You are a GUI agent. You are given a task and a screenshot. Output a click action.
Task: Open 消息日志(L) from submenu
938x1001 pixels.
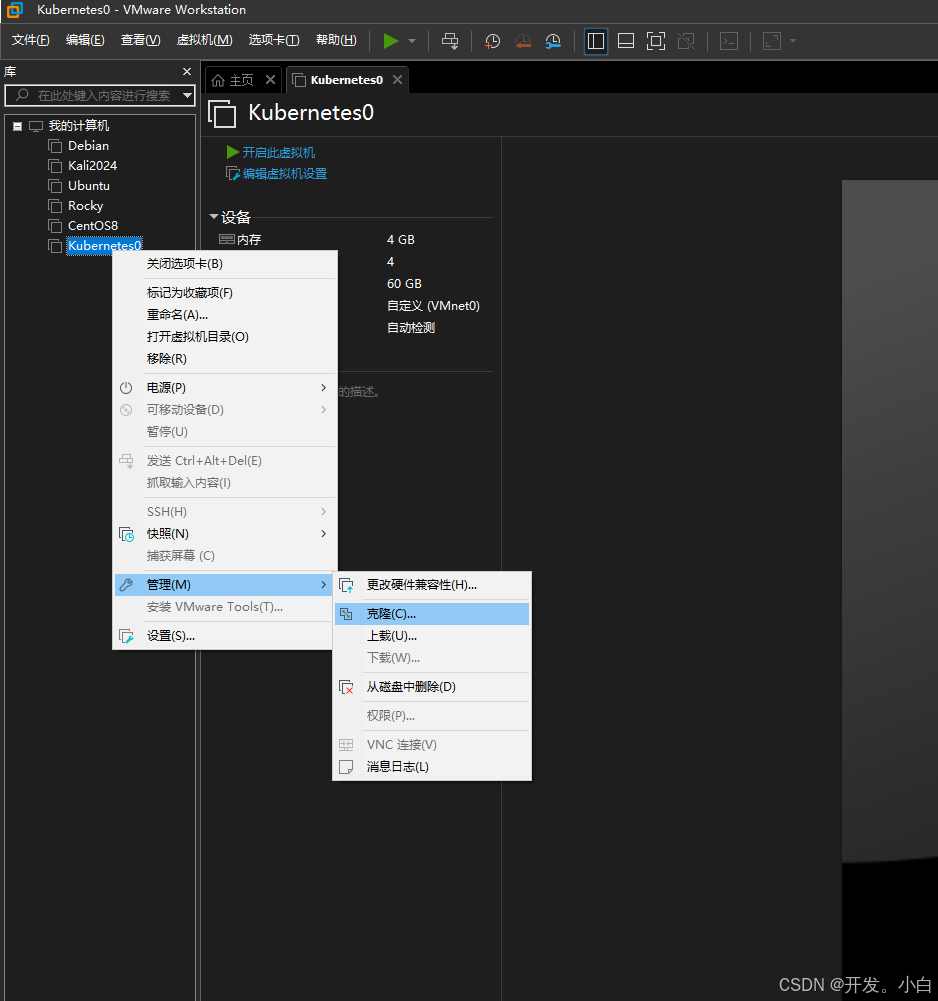[432, 767]
